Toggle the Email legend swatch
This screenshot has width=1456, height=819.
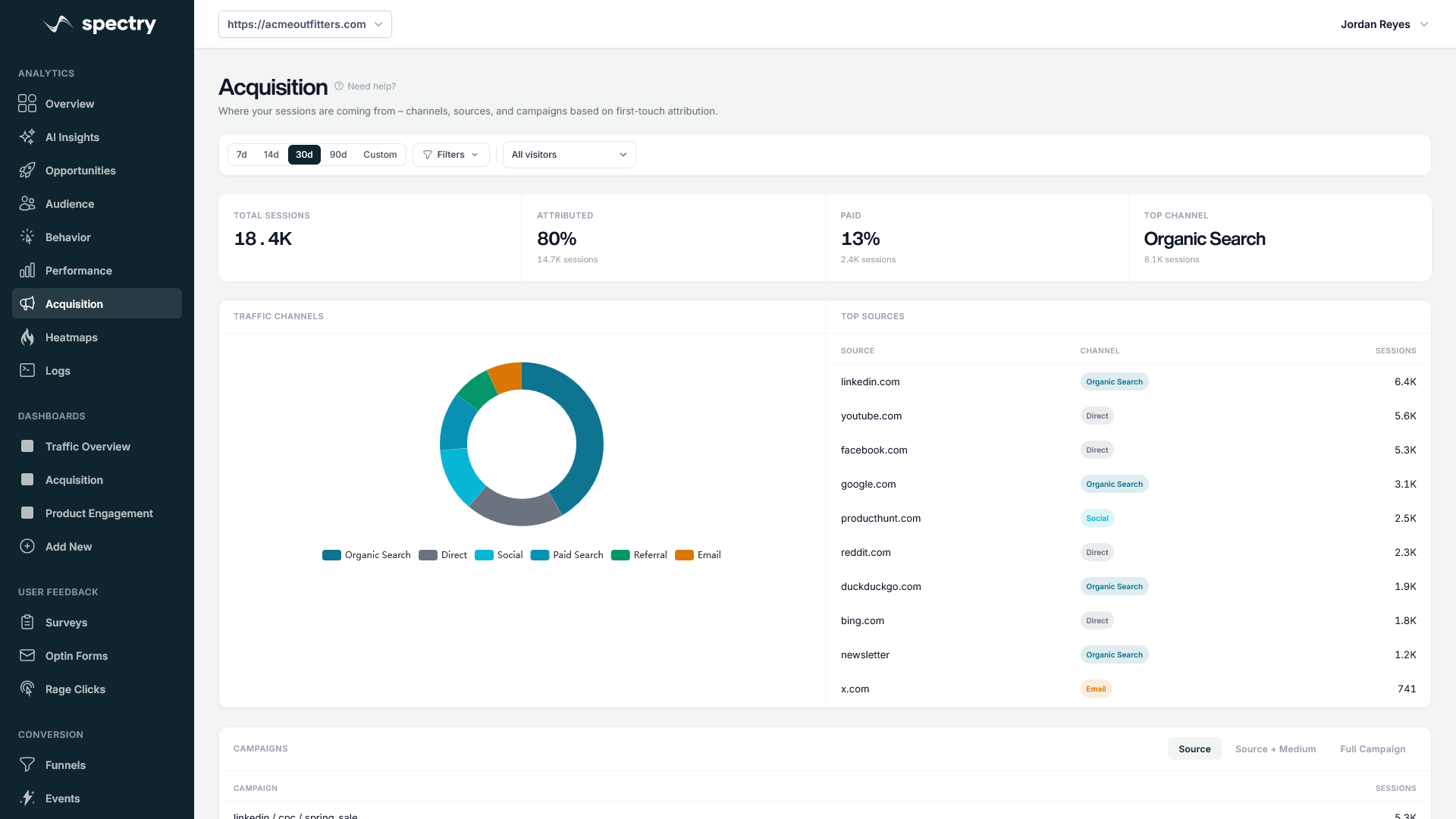(684, 555)
